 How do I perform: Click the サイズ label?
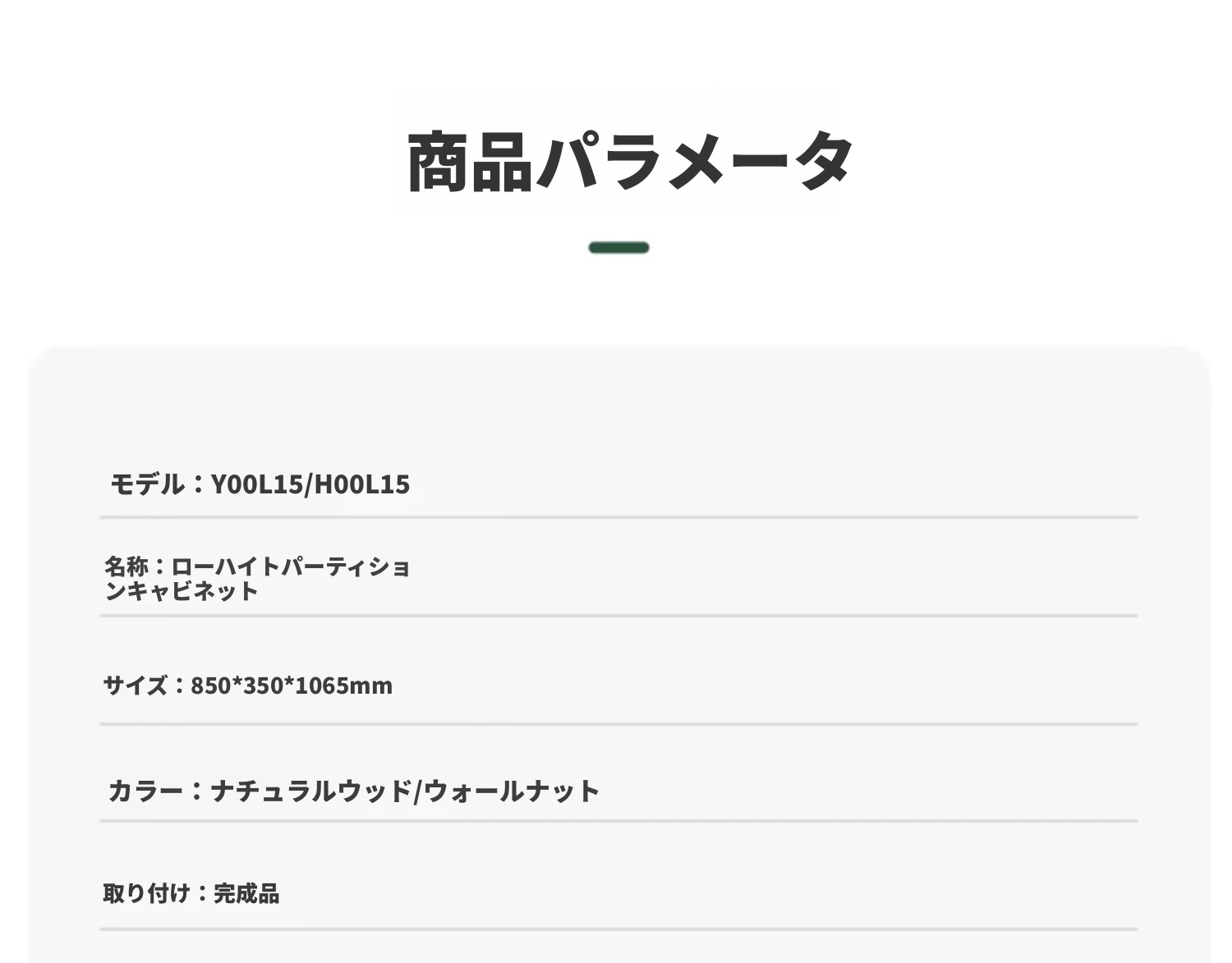(136, 686)
